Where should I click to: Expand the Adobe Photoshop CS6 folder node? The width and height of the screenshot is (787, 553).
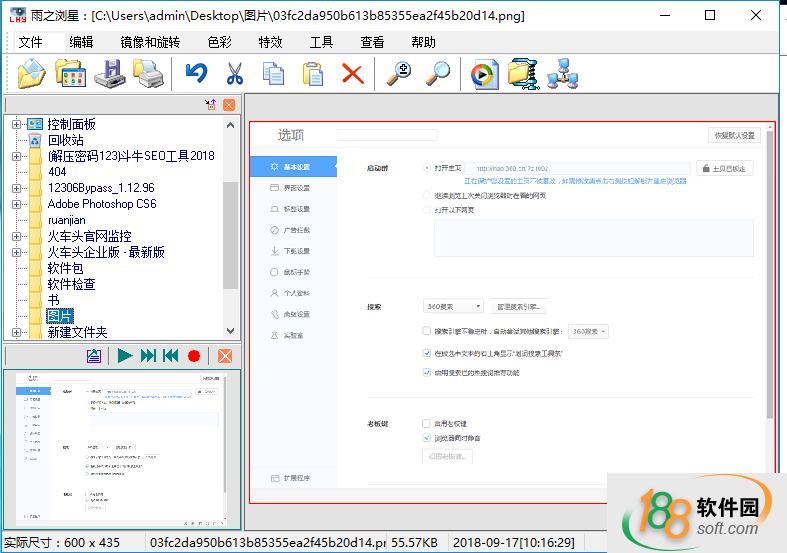pos(16,204)
